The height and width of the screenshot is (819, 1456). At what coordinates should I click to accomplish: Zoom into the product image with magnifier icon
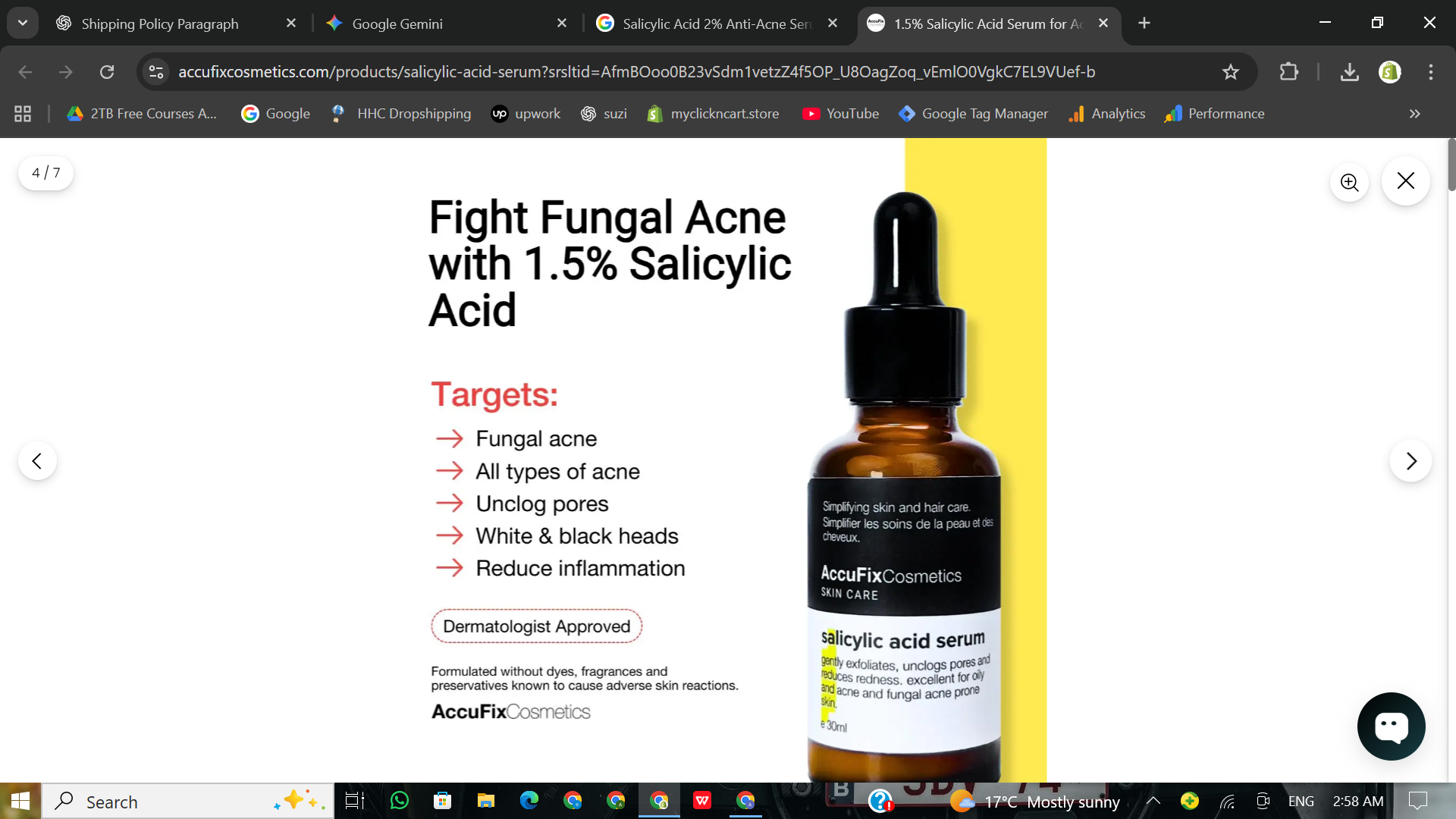[1349, 182]
